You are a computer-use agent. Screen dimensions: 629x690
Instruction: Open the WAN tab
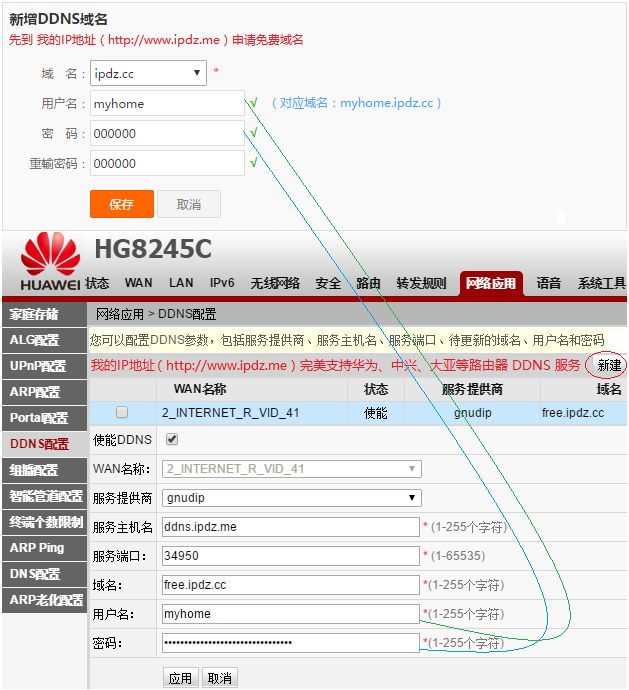[x=139, y=283]
